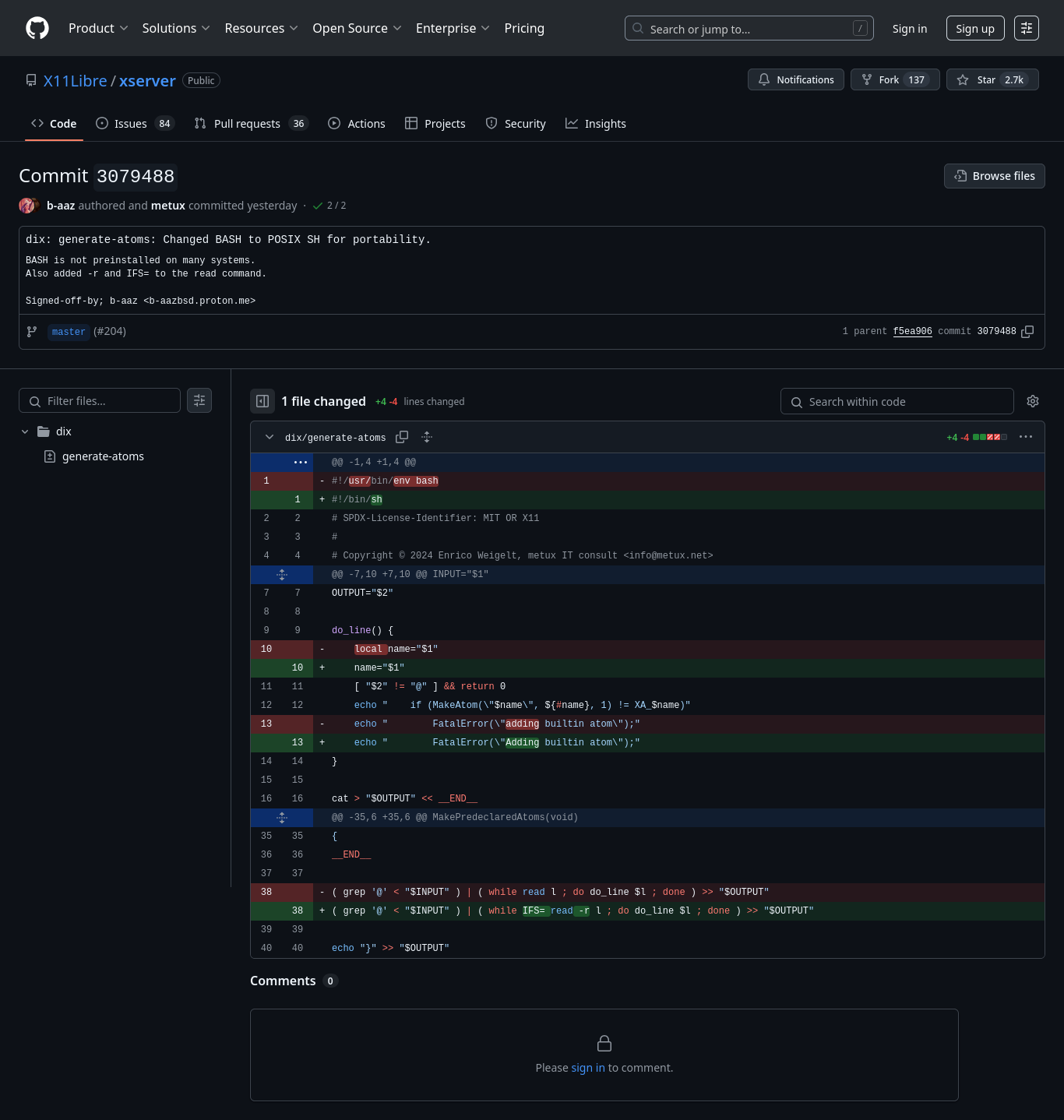Copy the dix/generate-atoms file path

(402, 437)
